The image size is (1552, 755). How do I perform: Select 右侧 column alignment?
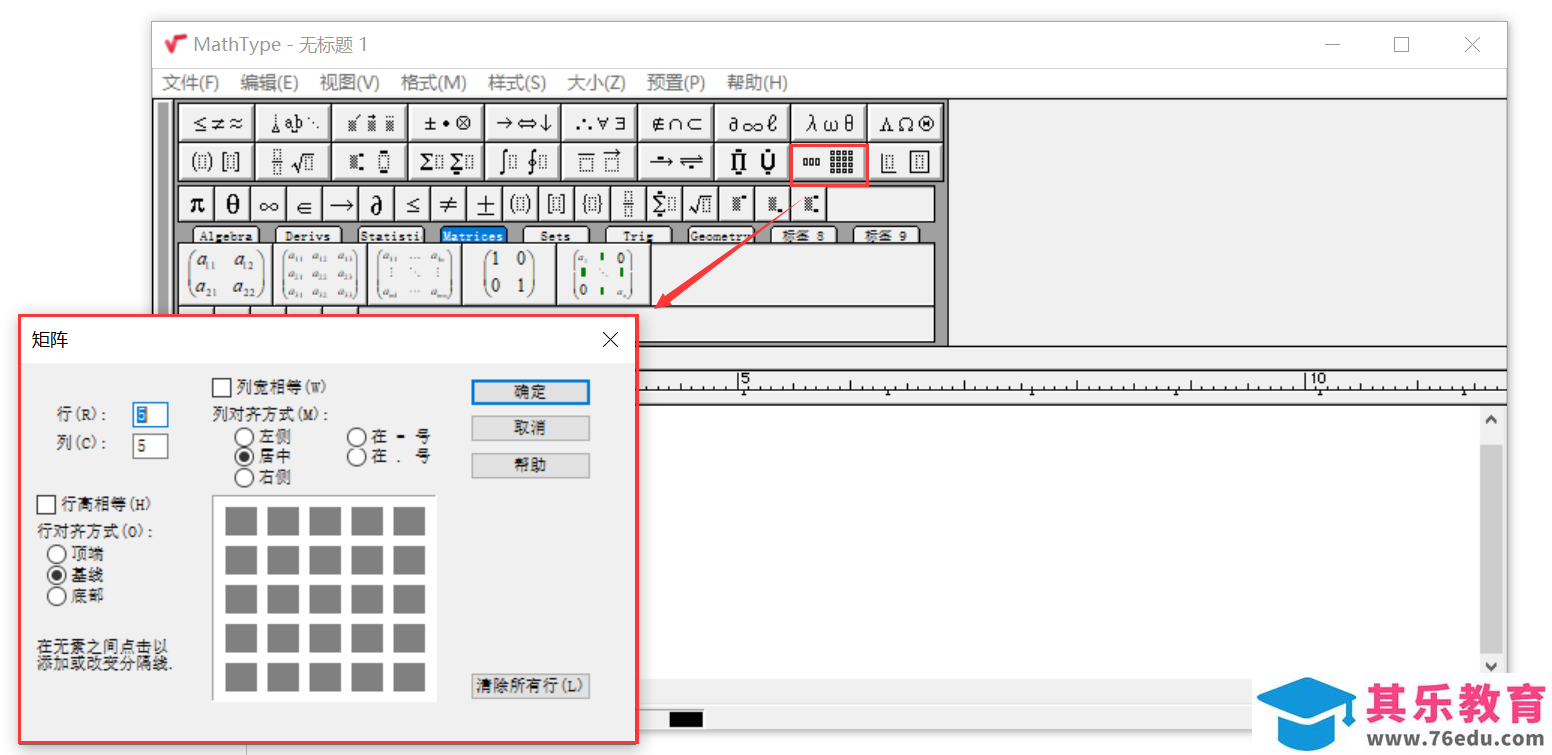pyautogui.click(x=244, y=477)
